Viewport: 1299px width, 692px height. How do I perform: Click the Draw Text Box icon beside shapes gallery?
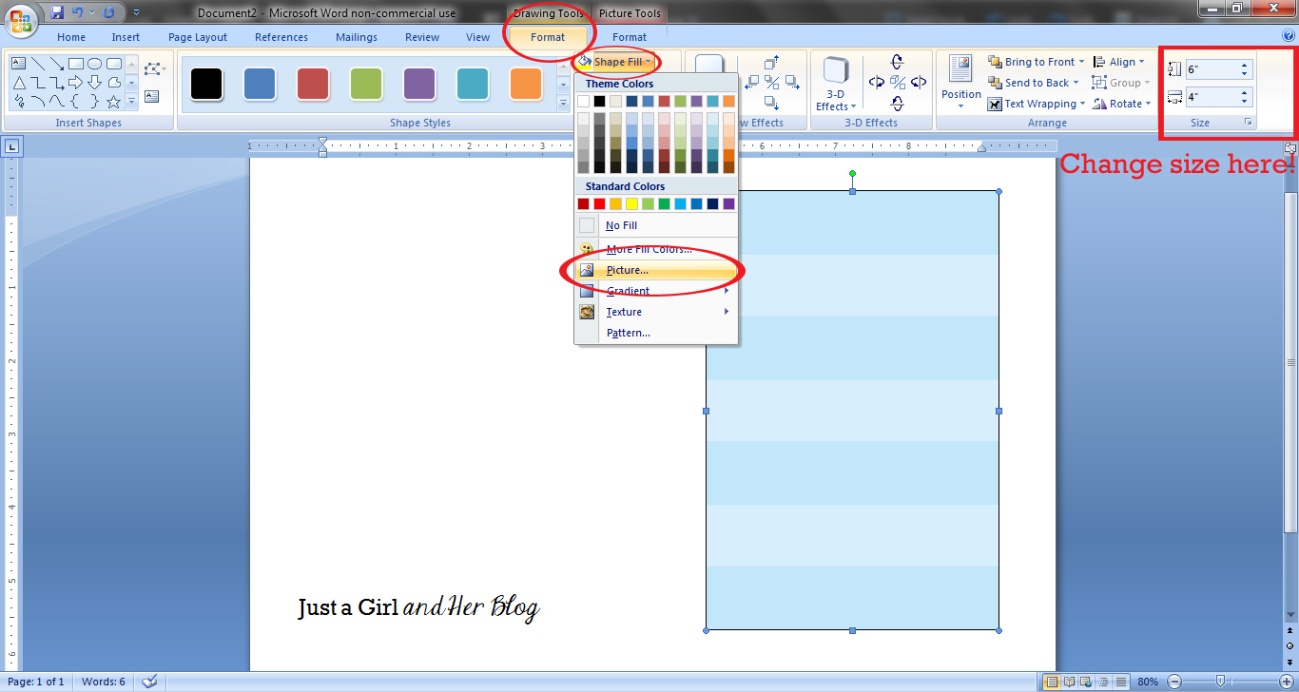coord(152,97)
